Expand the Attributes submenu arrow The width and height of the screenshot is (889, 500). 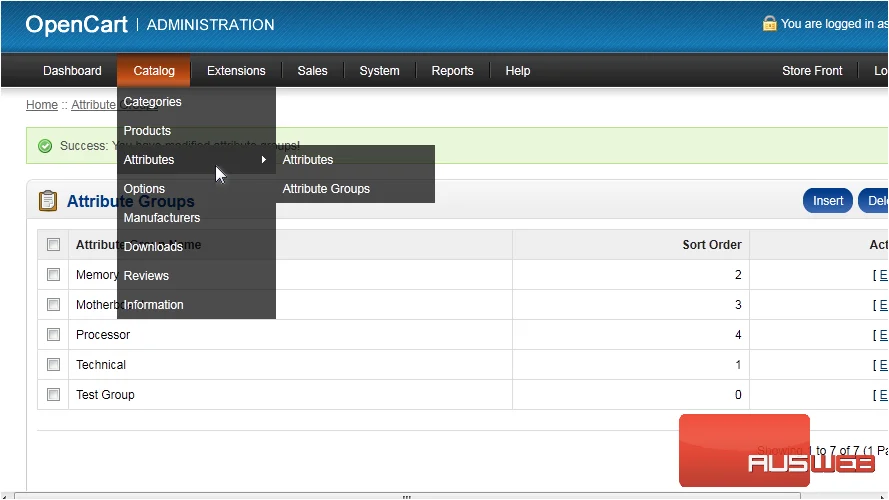point(264,160)
